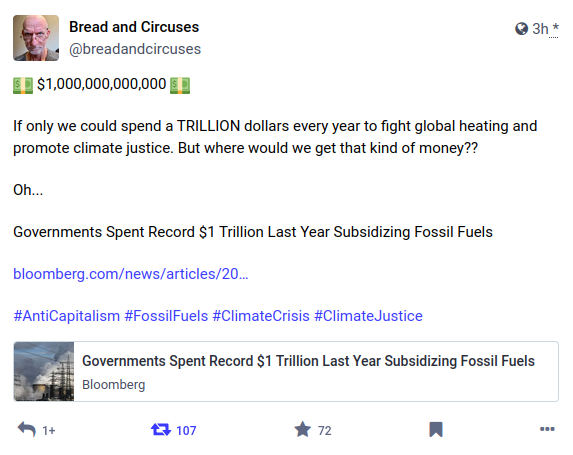Click the edited asterisk marker

[555, 28]
